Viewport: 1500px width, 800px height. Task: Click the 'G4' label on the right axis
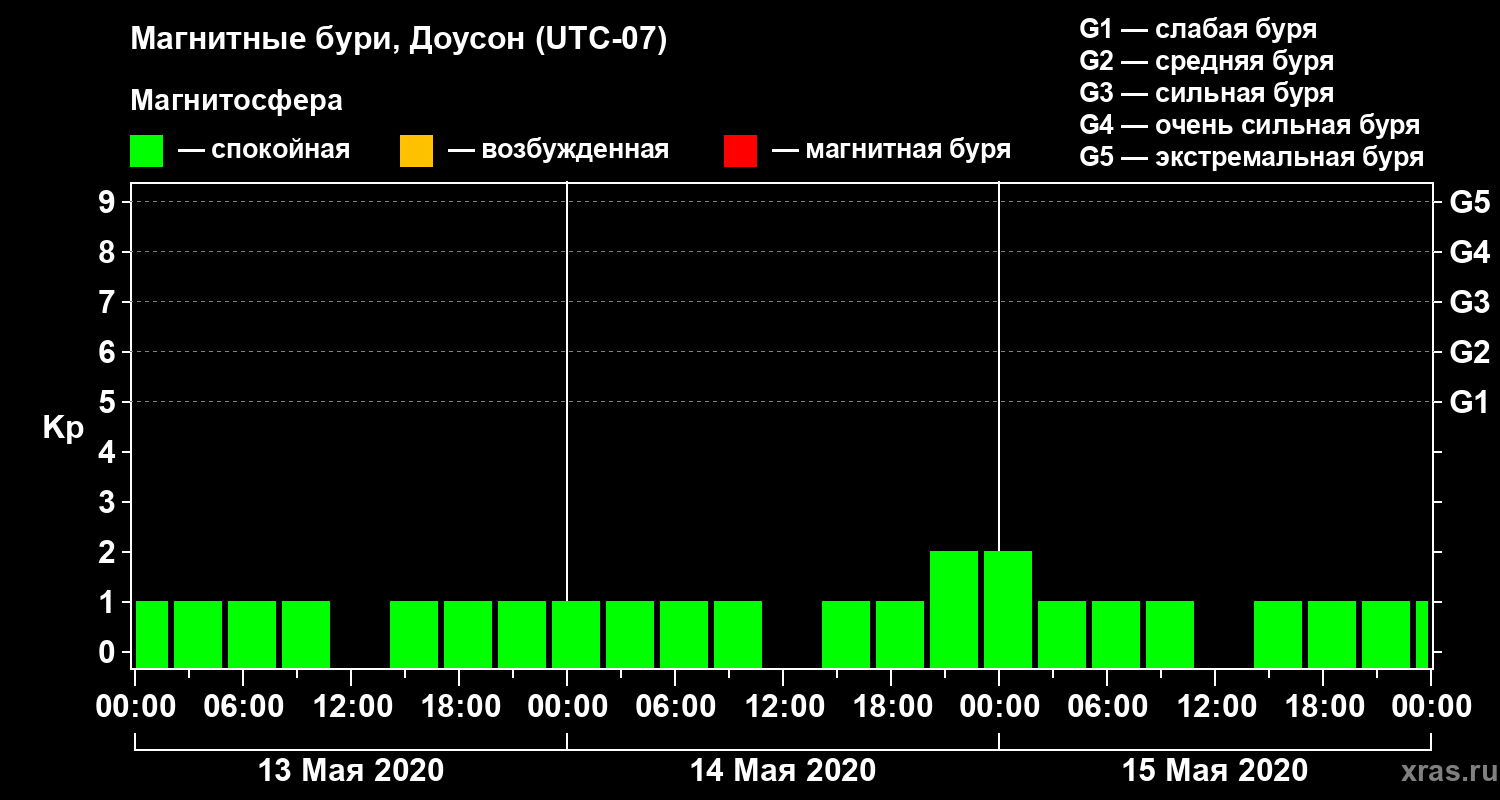click(x=1469, y=252)
